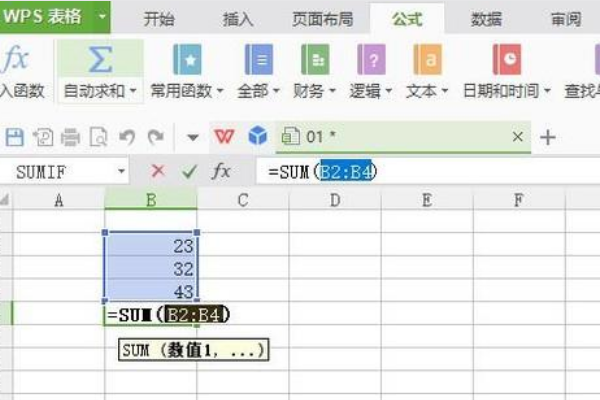The image size is (600, 400).
Task: Select column B header
Action: coord(151,200)
